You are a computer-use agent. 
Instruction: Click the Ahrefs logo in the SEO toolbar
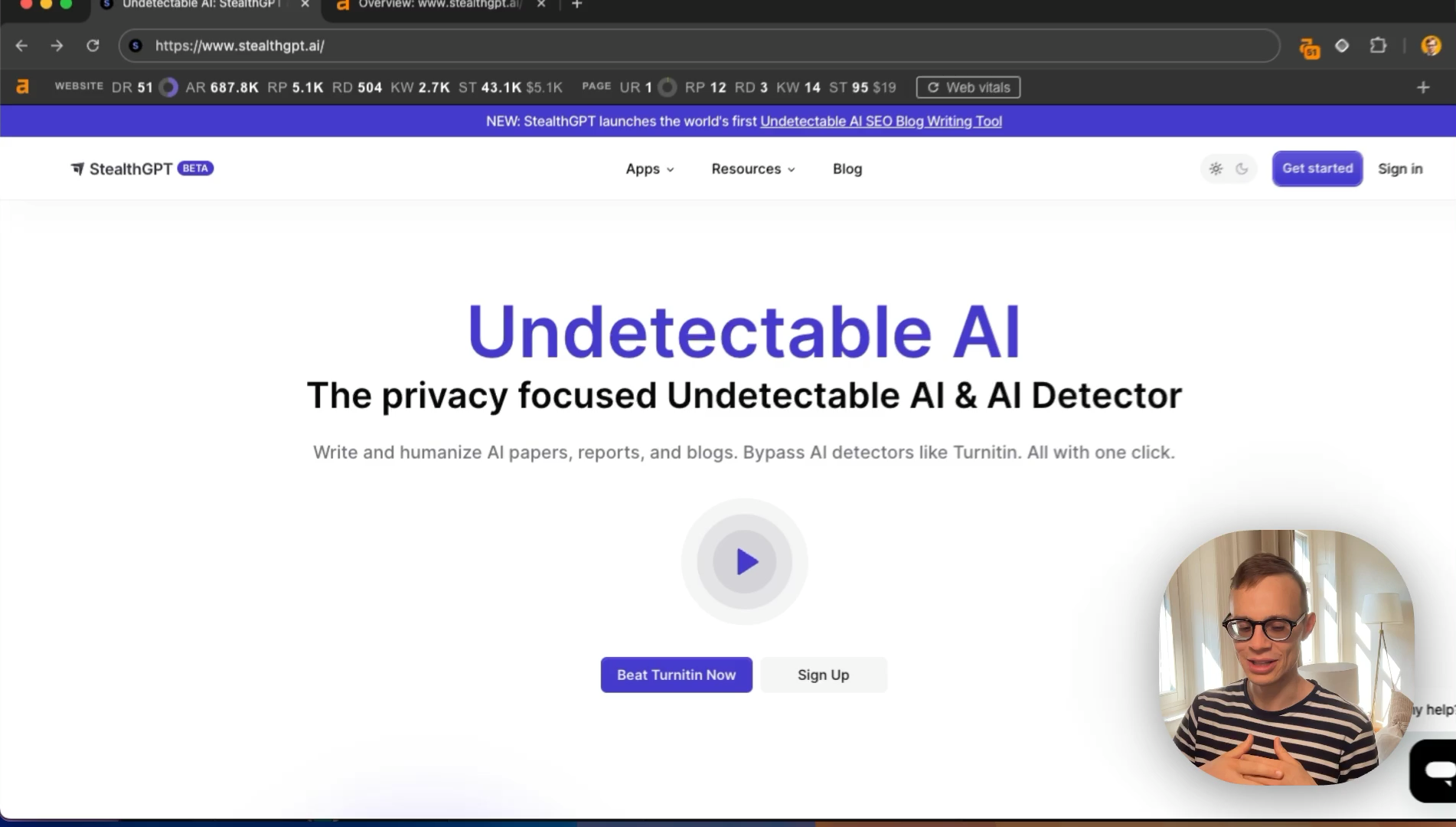(x=23, y=87)
